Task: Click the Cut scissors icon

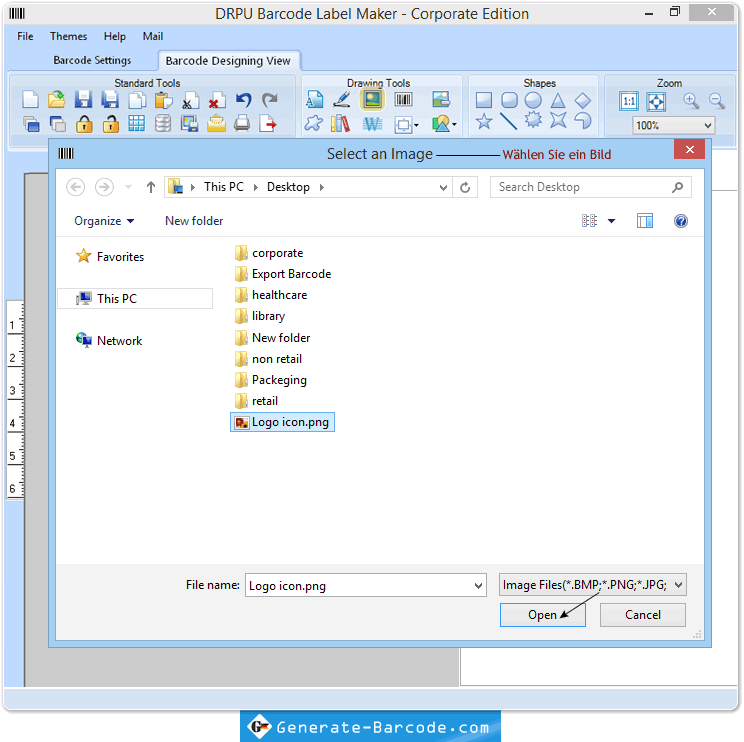Action: pos(190,100)
